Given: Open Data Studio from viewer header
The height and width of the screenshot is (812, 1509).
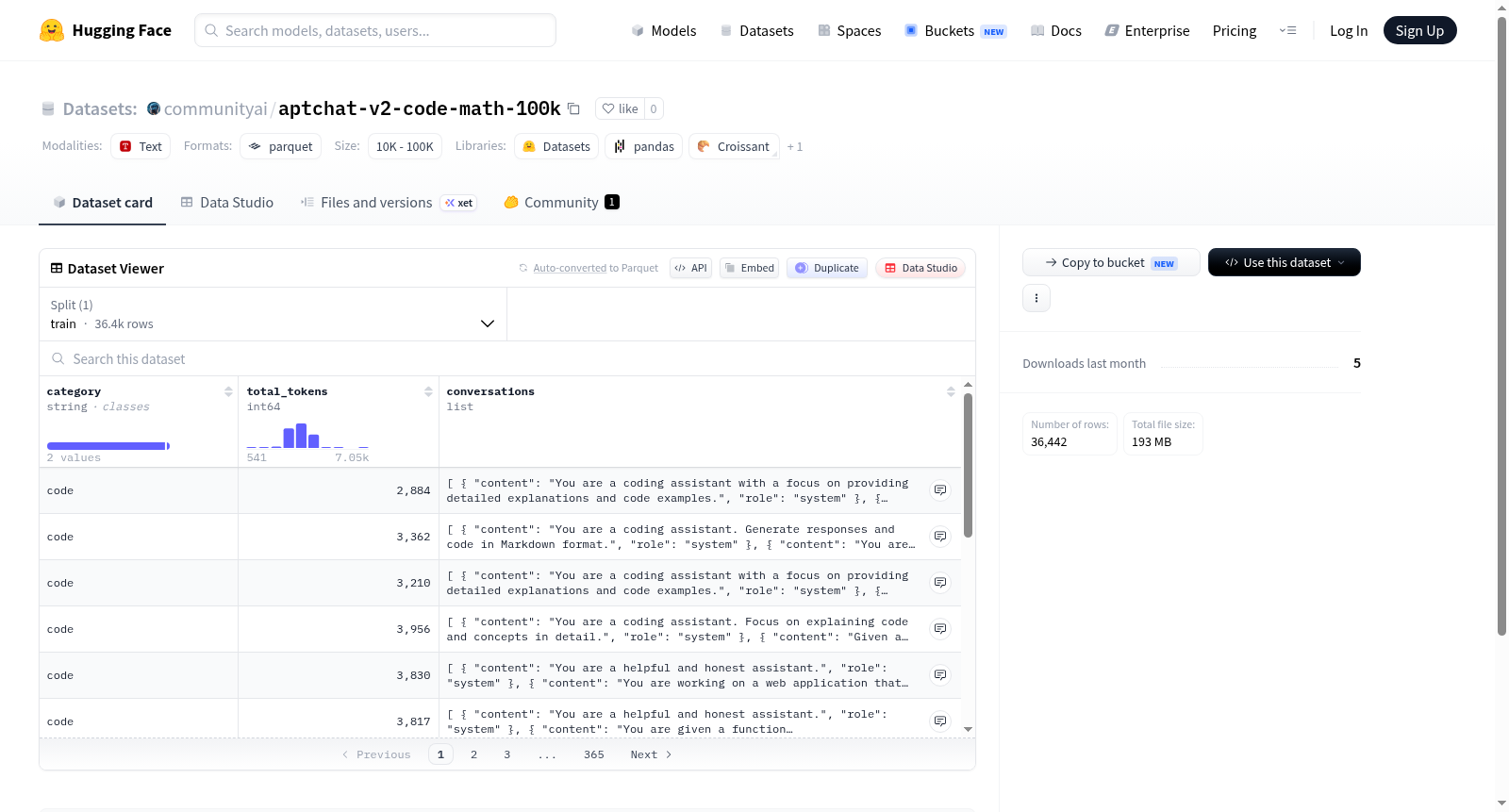Looking at the screenshot, I should (920, 268).
